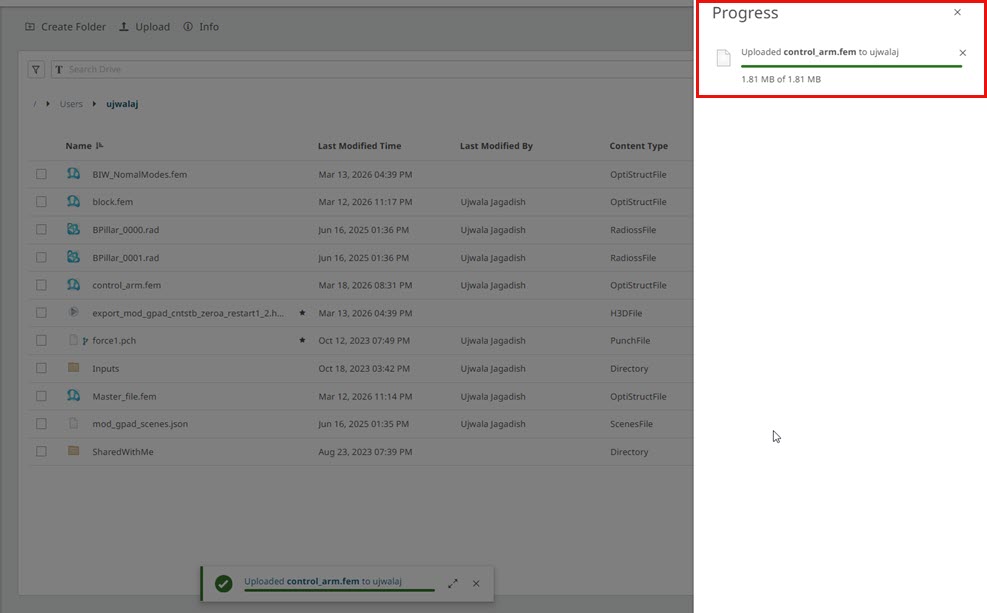
Task: Open the Users breadcrumb link
Action: (x=71, y=104)
